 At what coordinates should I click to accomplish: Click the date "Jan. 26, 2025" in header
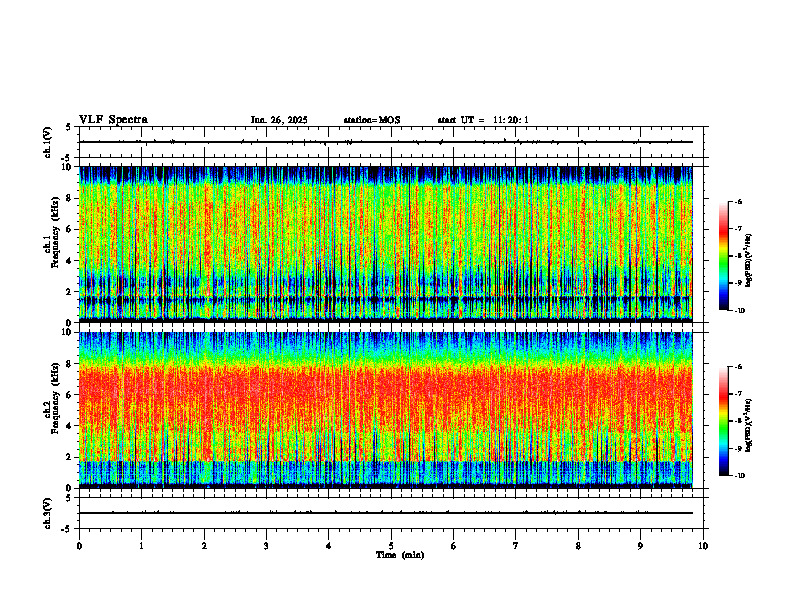(279, 120)
